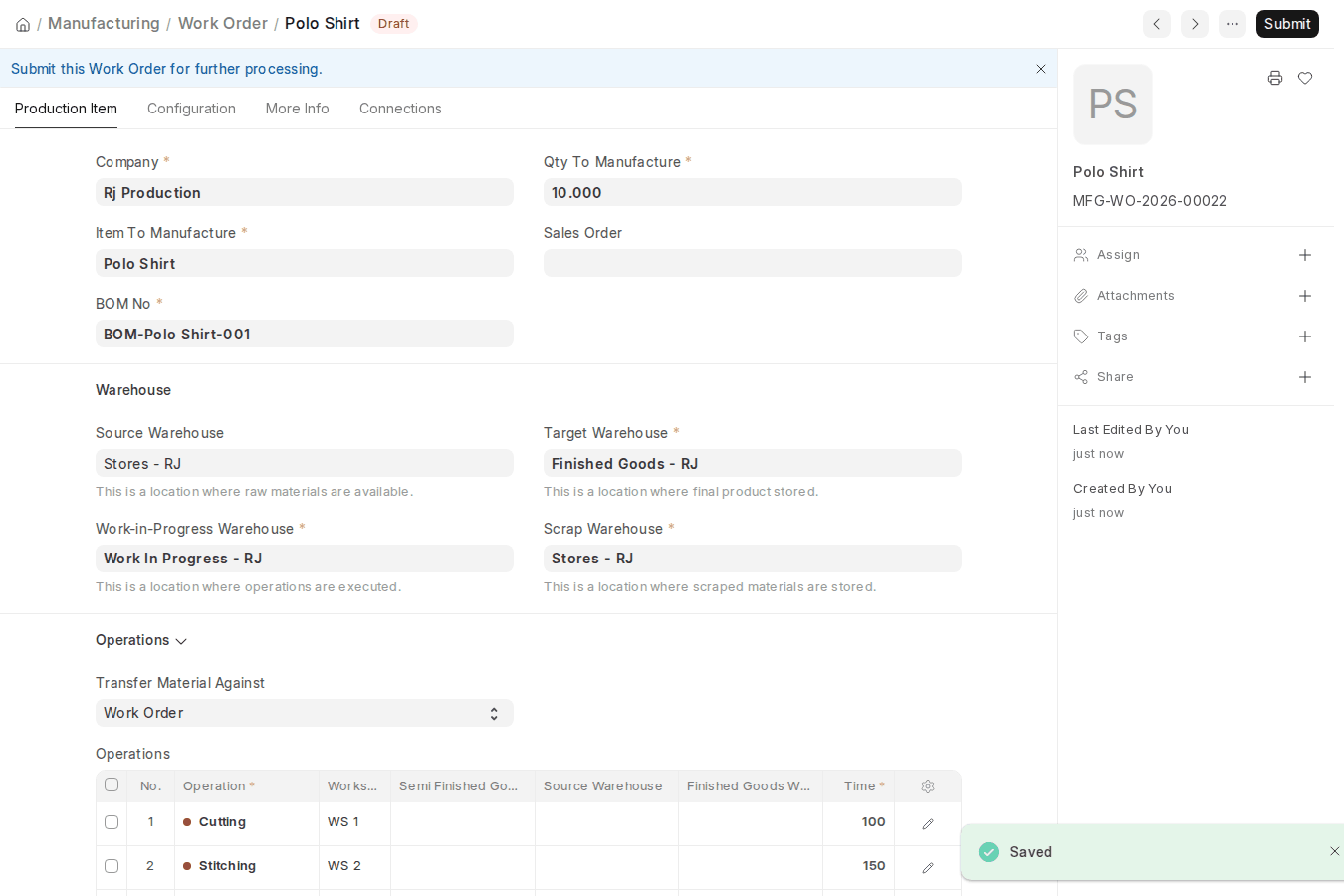Click the Source Warehouse field
The height and width of the screenshot is (896, 1344).
pos(305,464)
